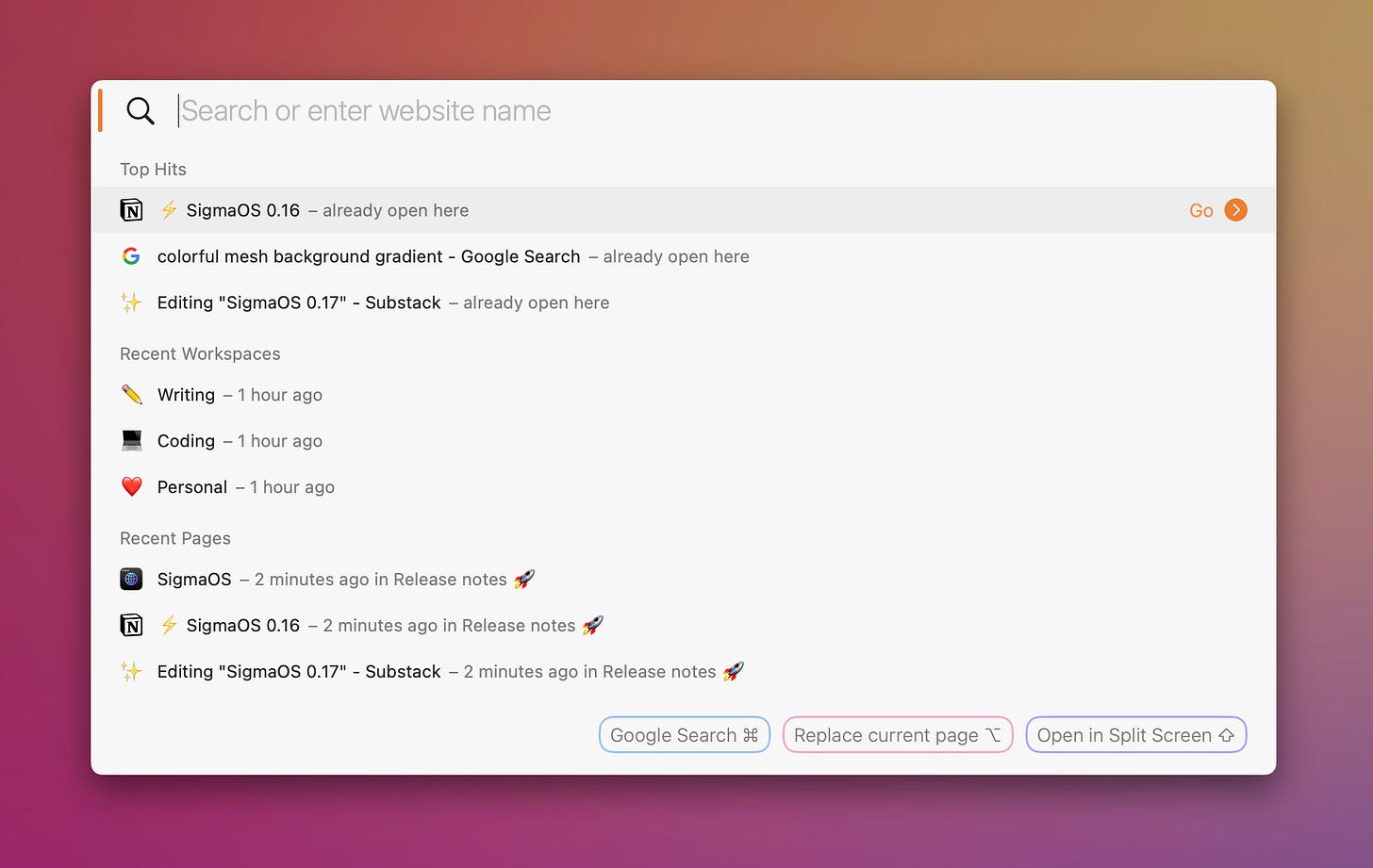The width and height of the screenshot is (1373, 868).
Task: Open Top Hits 'SigmaOS 0.16 – already open here'
Action: pyautogui.click(x=683, y=210)
